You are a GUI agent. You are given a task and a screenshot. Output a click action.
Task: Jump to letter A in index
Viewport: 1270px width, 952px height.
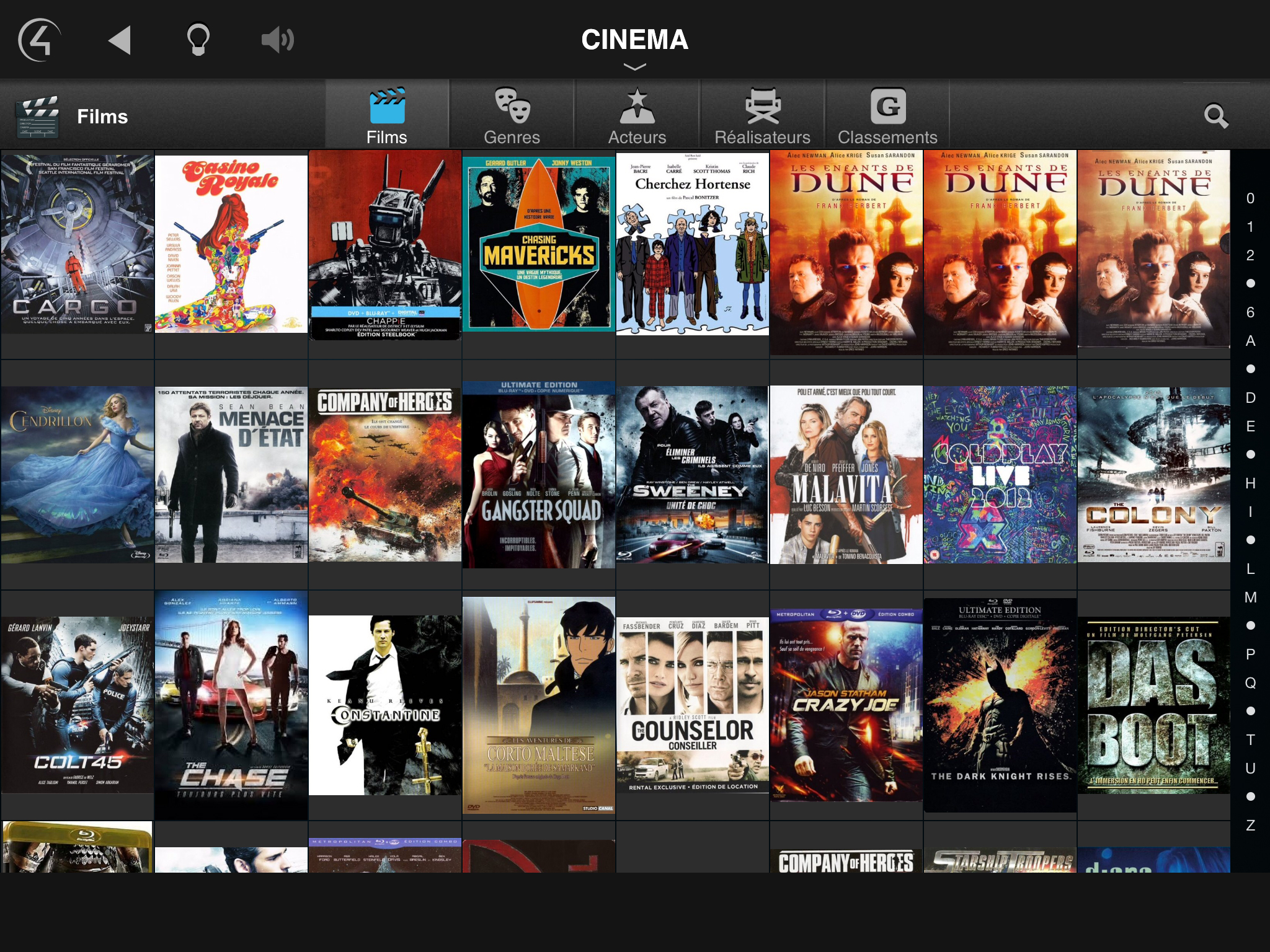(1250, 341)
